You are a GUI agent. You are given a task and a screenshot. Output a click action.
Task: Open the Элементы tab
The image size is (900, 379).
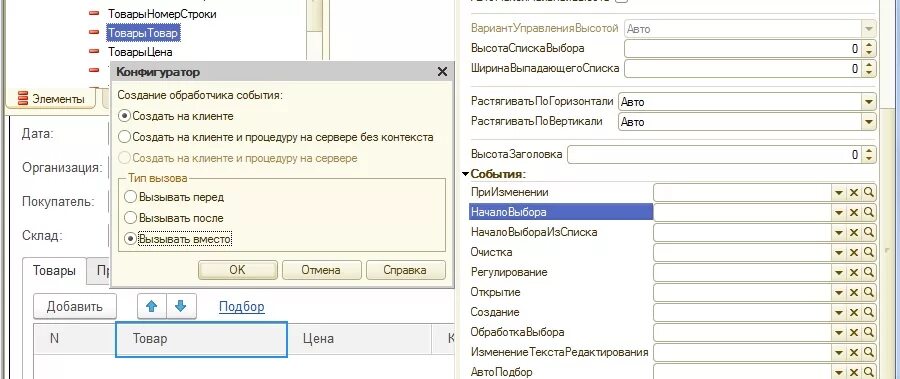coord(51,98)
